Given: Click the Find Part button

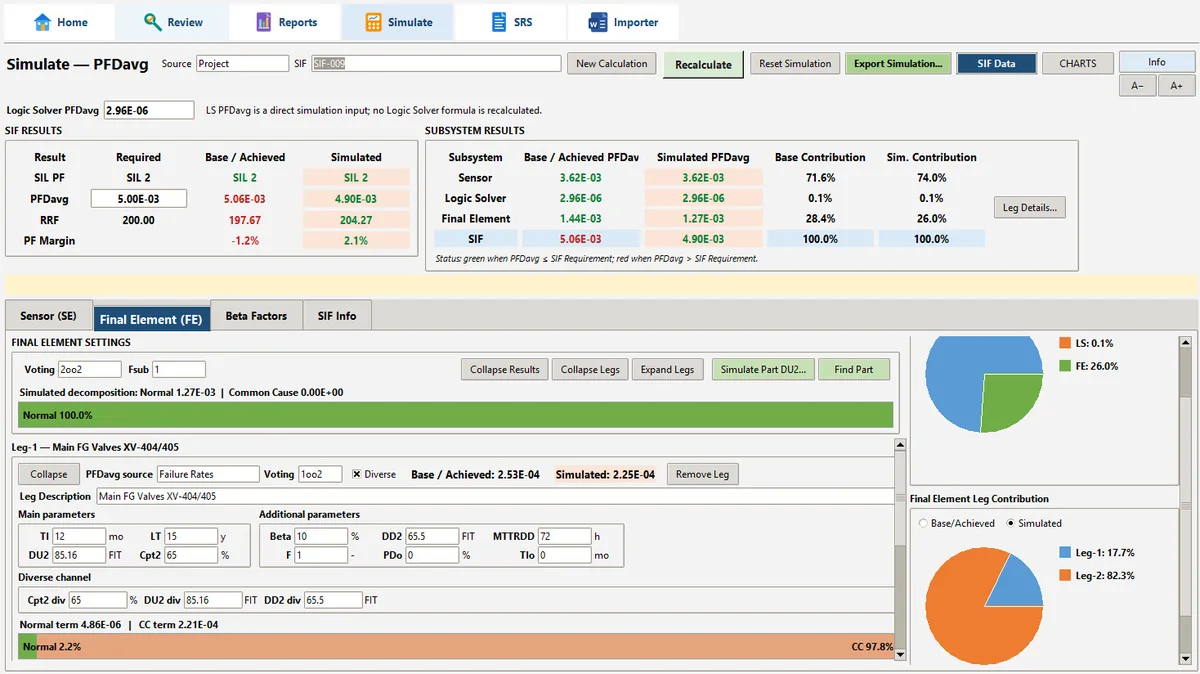Looking at the screenshot, I should coord(854,369).
